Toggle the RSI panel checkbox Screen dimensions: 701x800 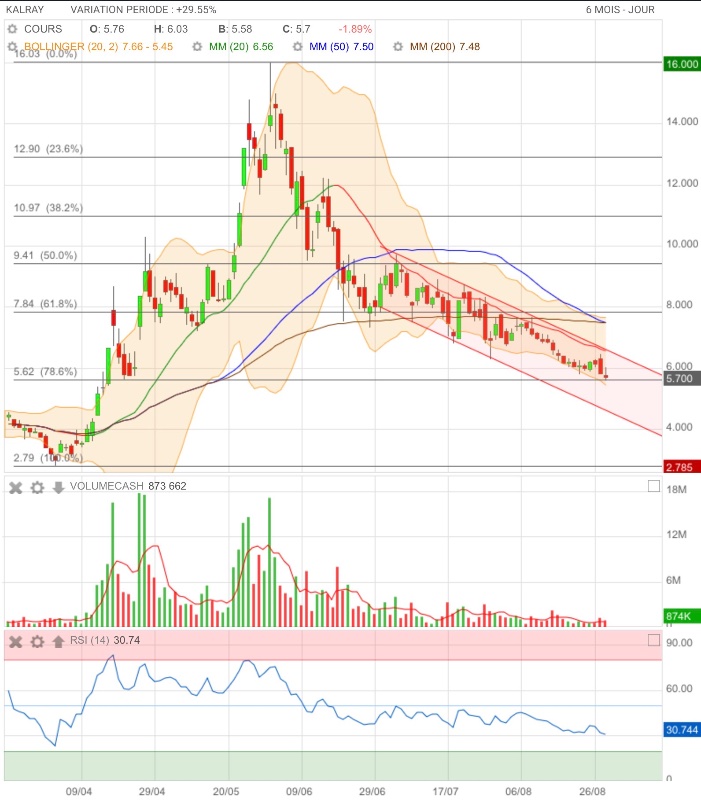click(654, 640)
